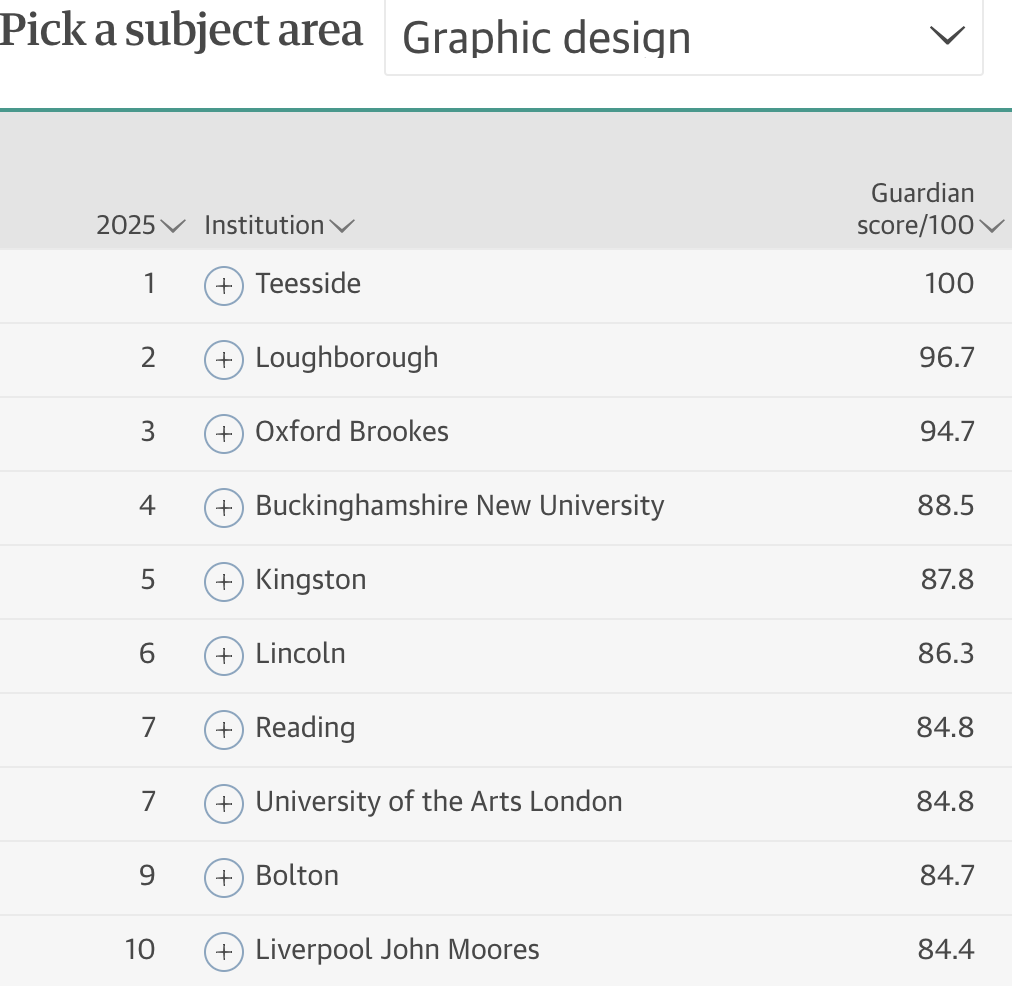Select University of the Arts London name

(x=439, y=801)
